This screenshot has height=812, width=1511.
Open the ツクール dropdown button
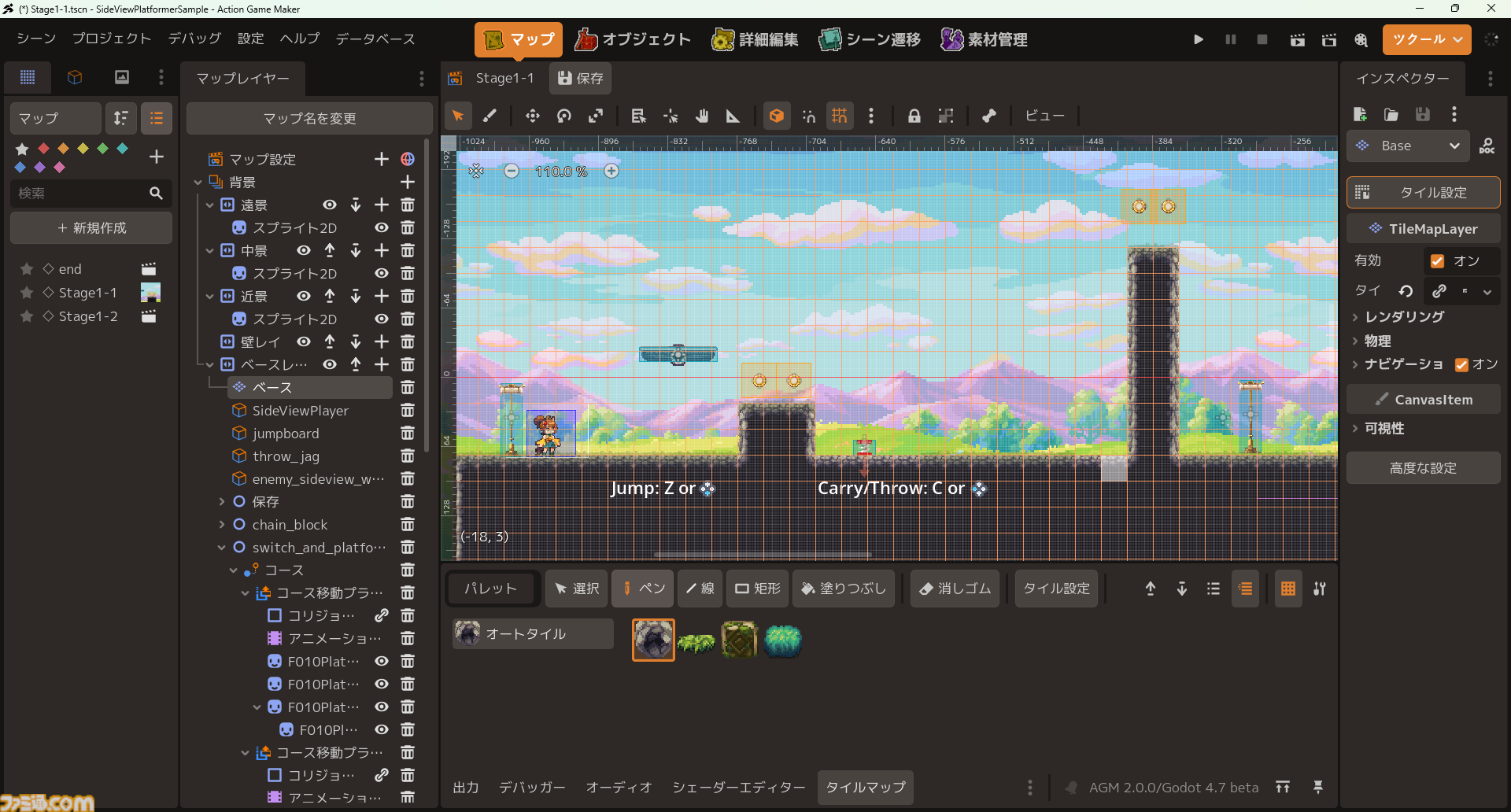(x=1427, y=39)
